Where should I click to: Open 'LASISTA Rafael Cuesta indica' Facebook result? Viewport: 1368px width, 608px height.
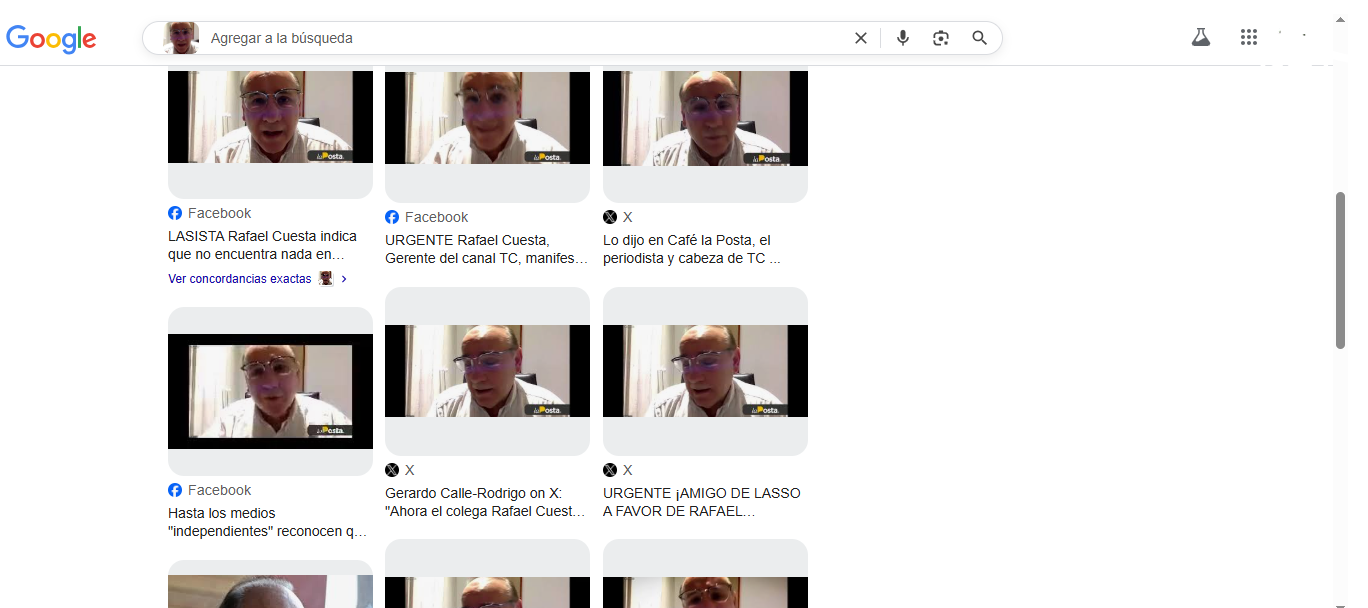[x=262, y=245]
